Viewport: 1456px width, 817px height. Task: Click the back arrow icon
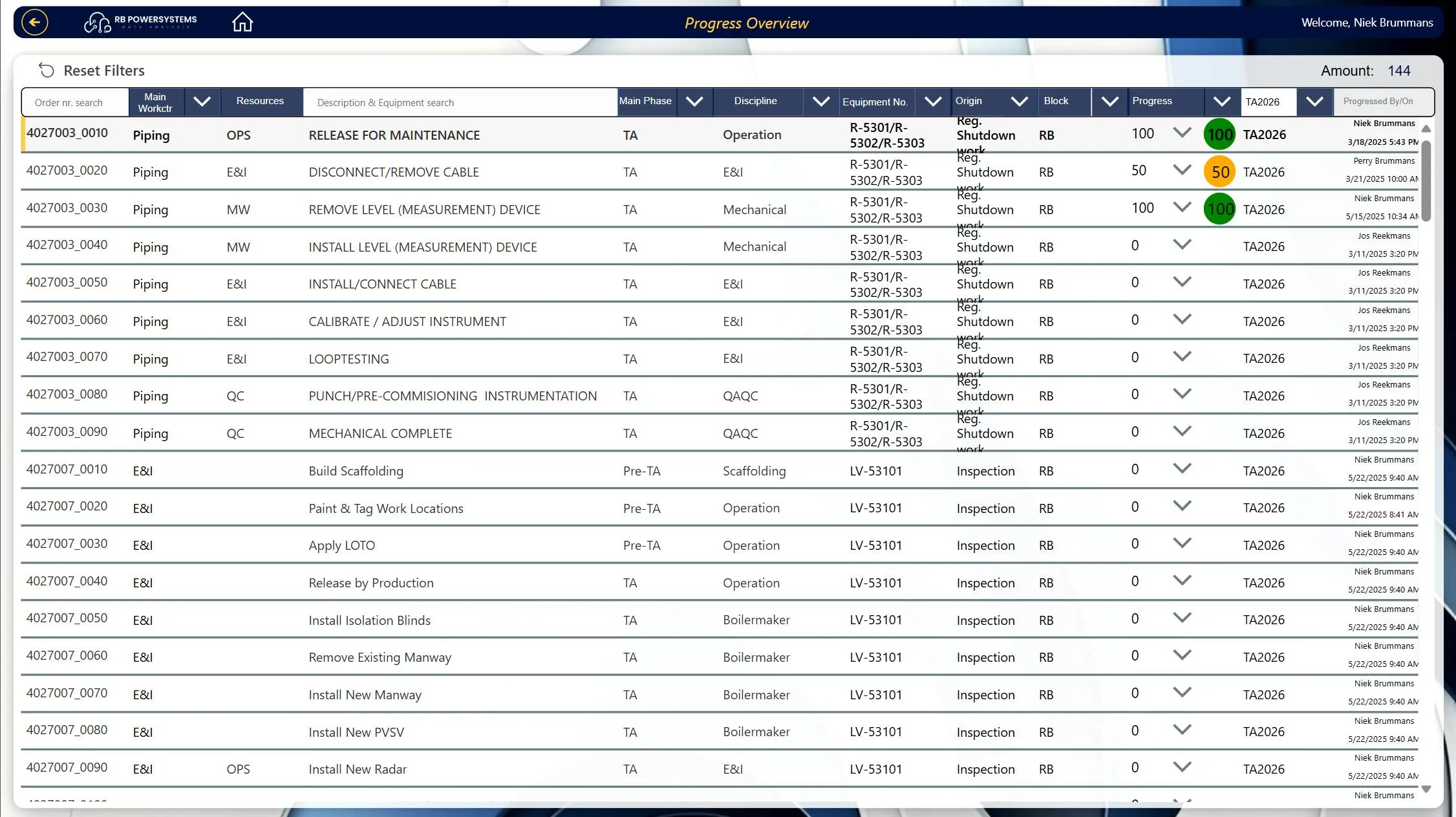[x=35, y=23]
